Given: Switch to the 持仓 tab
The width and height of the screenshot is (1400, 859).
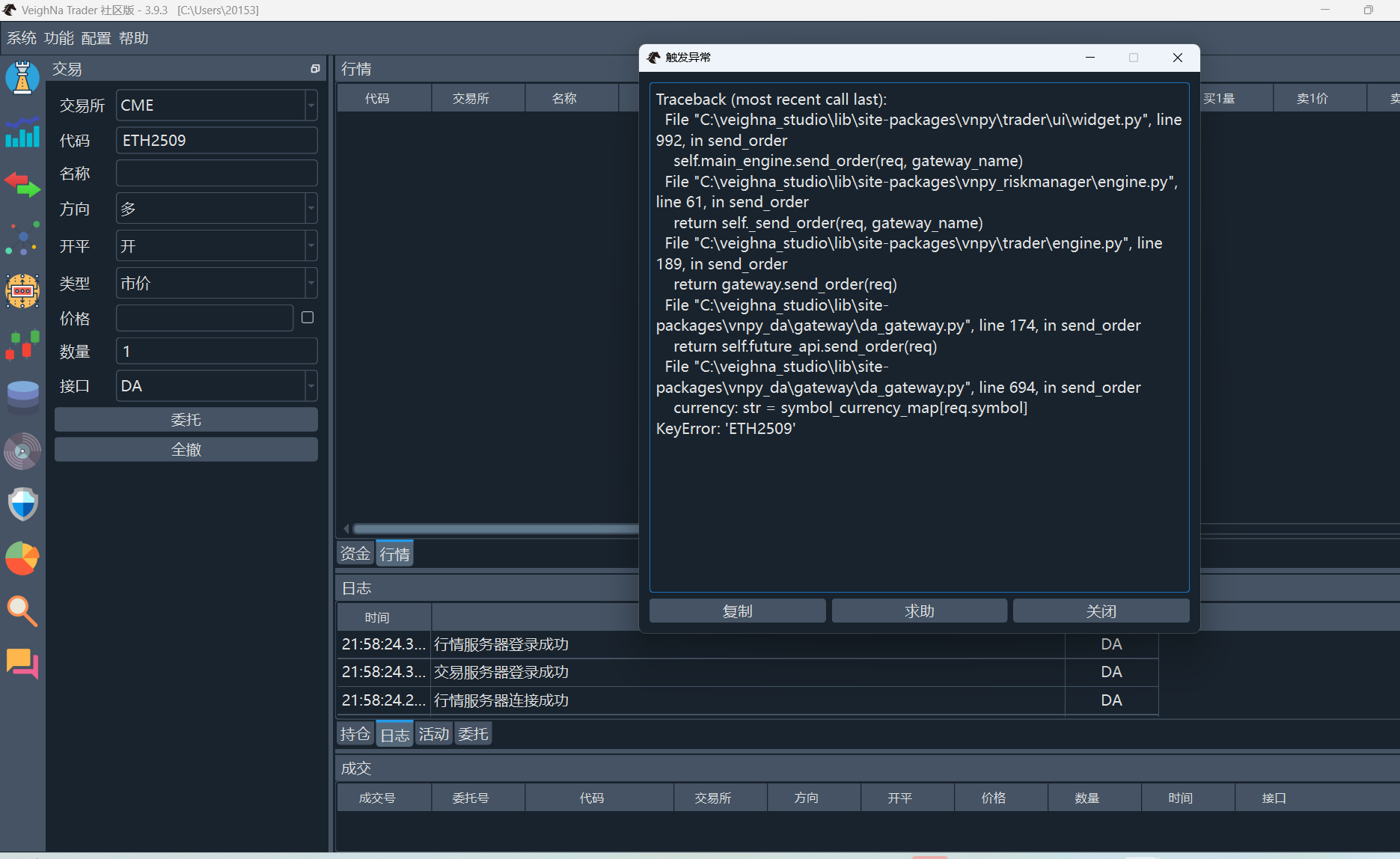Looking at the screenshot, I should 355,734.
